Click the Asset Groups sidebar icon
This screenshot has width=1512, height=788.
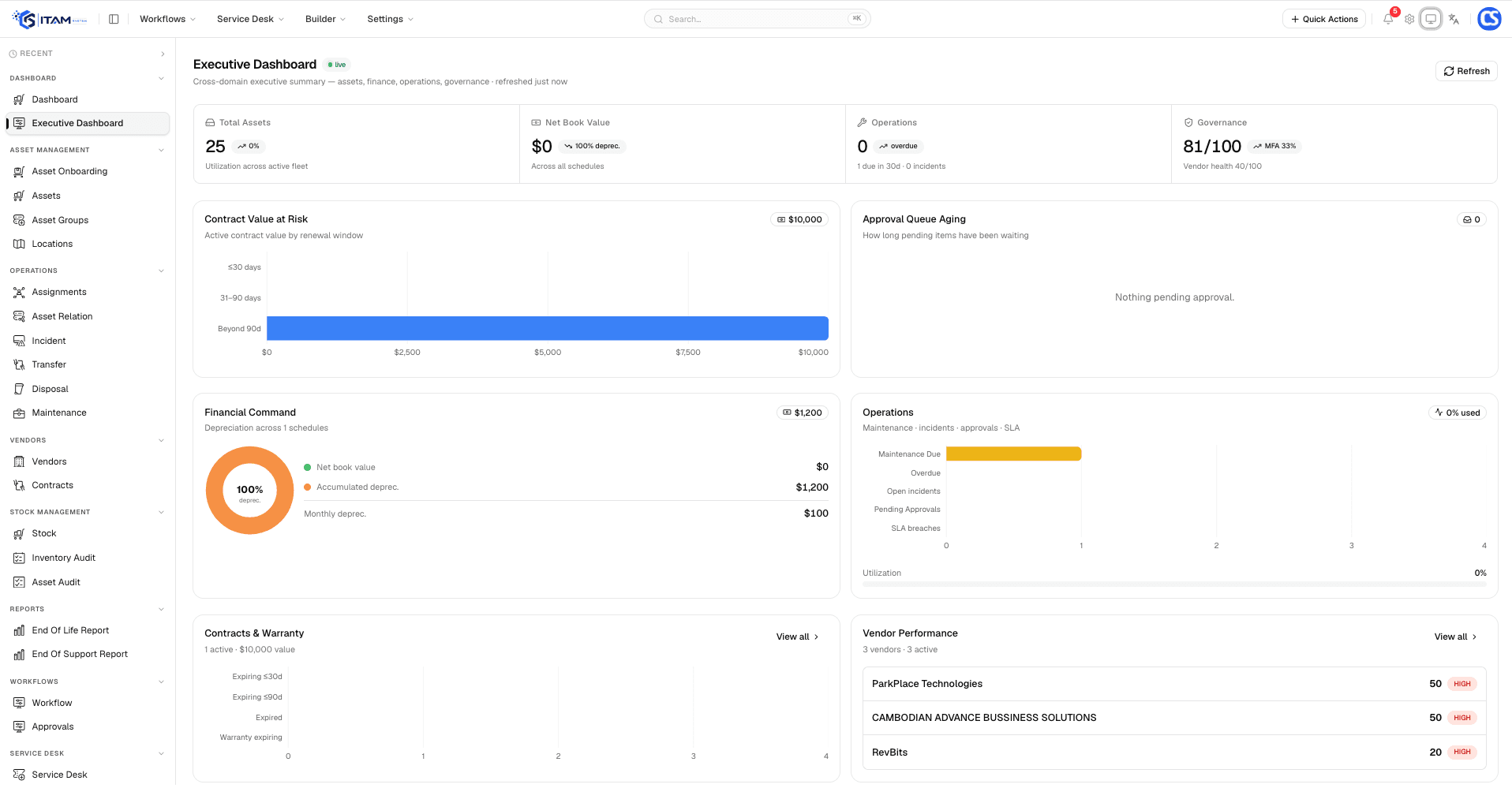[x=19, y=220]
